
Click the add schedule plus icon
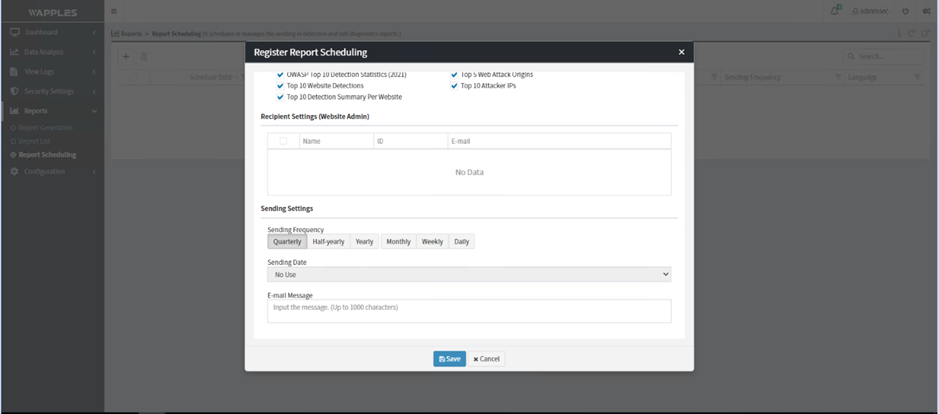126,57
